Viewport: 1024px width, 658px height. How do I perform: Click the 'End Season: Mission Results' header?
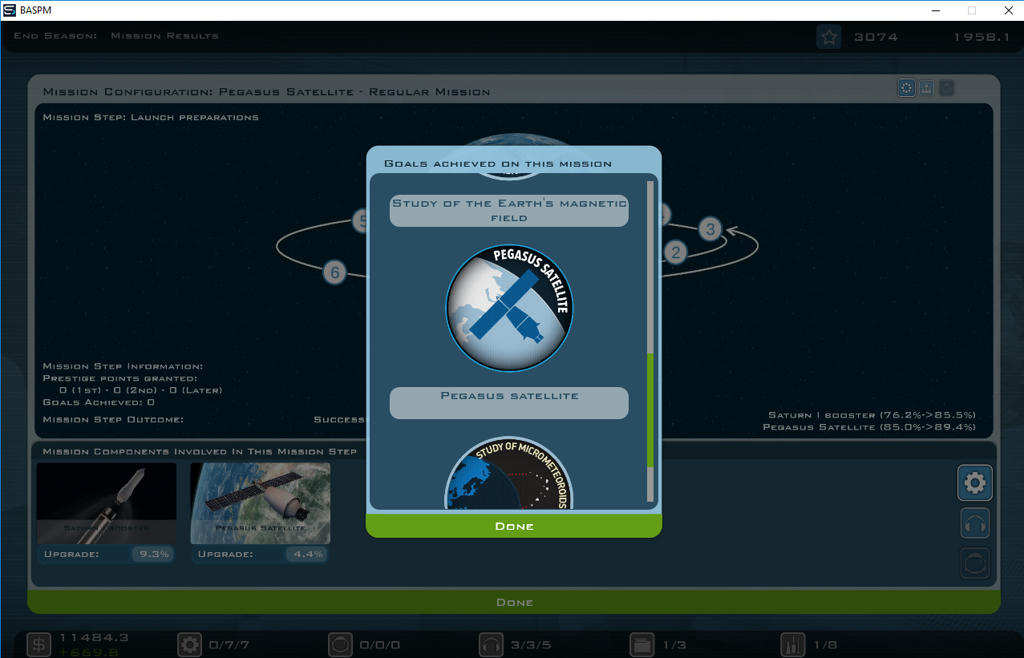pyautogui.click(x=116, y=36)
